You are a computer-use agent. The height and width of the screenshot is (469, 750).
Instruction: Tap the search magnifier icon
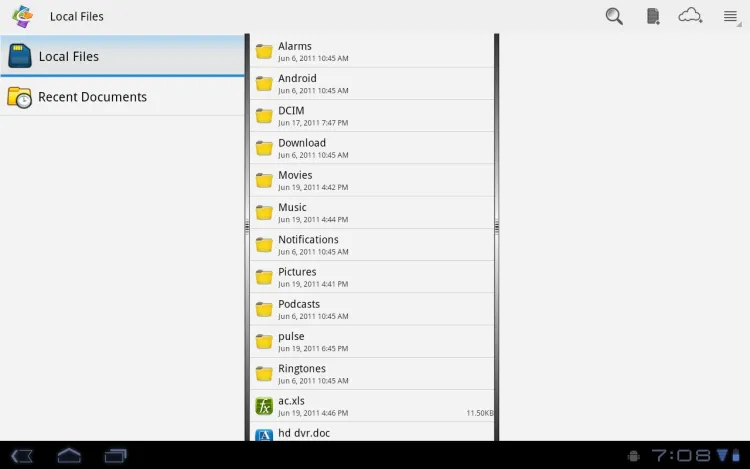coord(614,16)
